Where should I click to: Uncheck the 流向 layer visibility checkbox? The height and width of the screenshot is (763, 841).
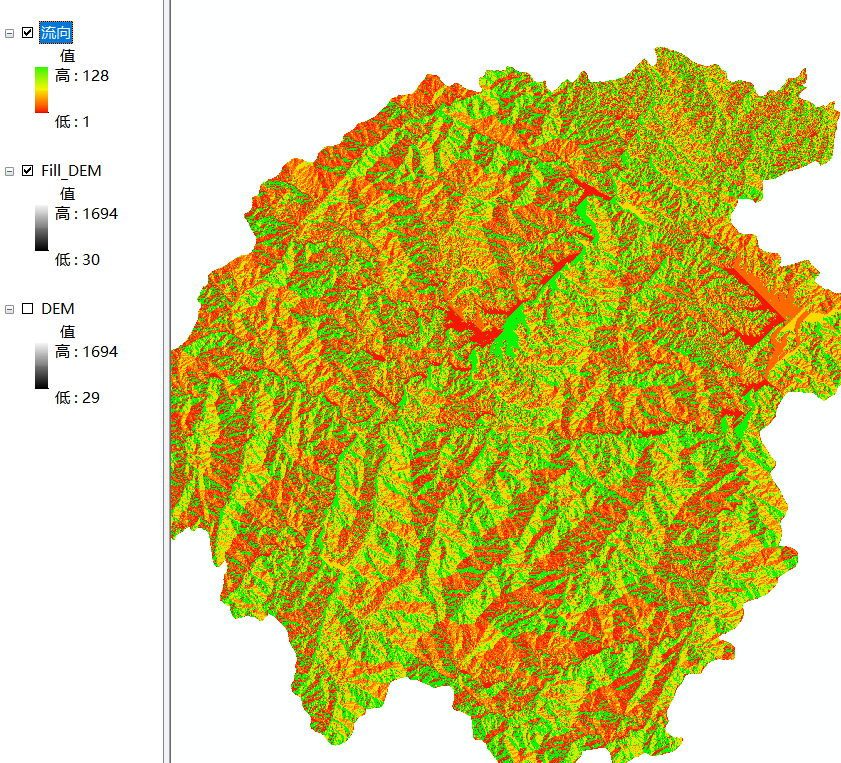(x=27, y=33)
